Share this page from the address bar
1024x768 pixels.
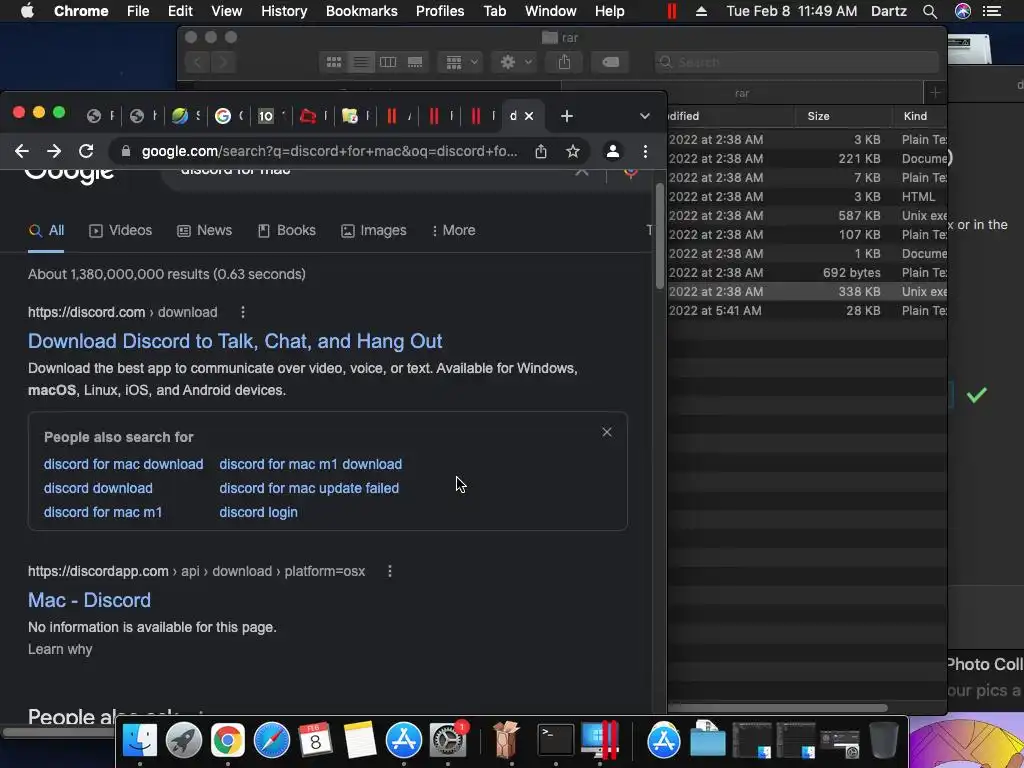click(x=541, y=152)
